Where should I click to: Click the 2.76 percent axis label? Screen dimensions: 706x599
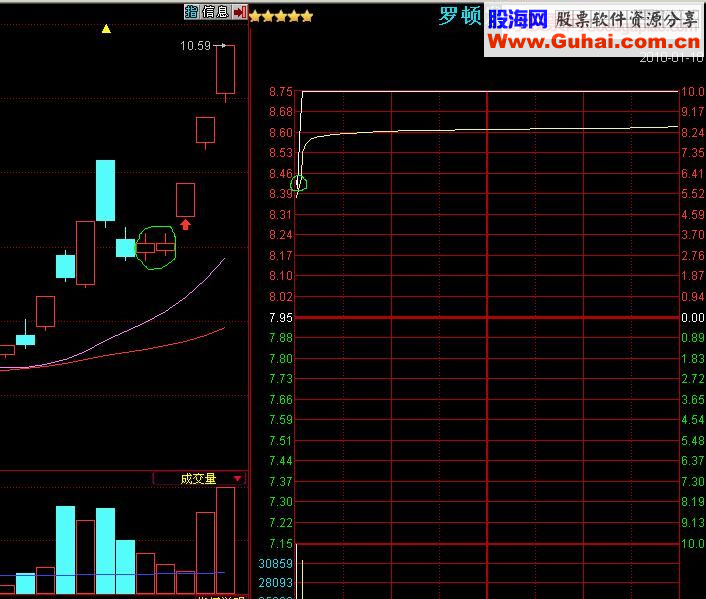[693, 256]
